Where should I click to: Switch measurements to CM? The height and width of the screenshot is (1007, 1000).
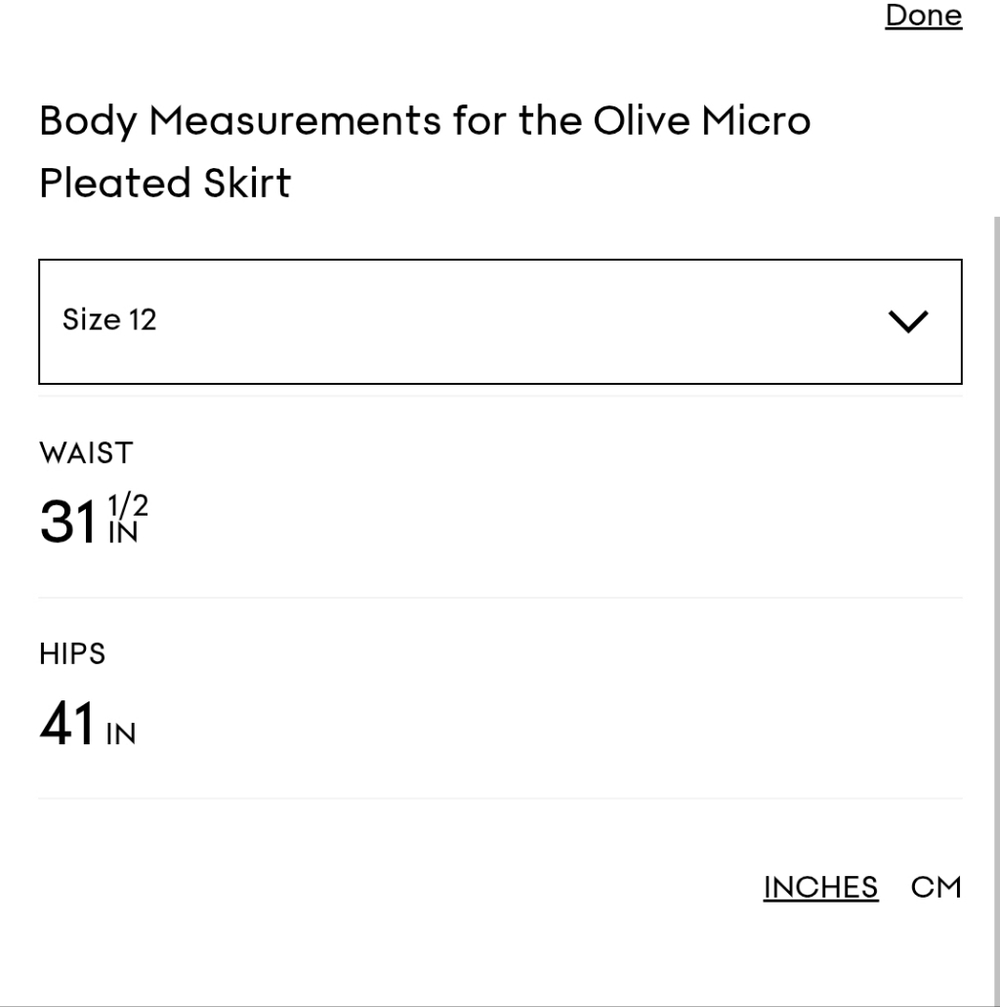pyautogui.click(x=936, y=888)
